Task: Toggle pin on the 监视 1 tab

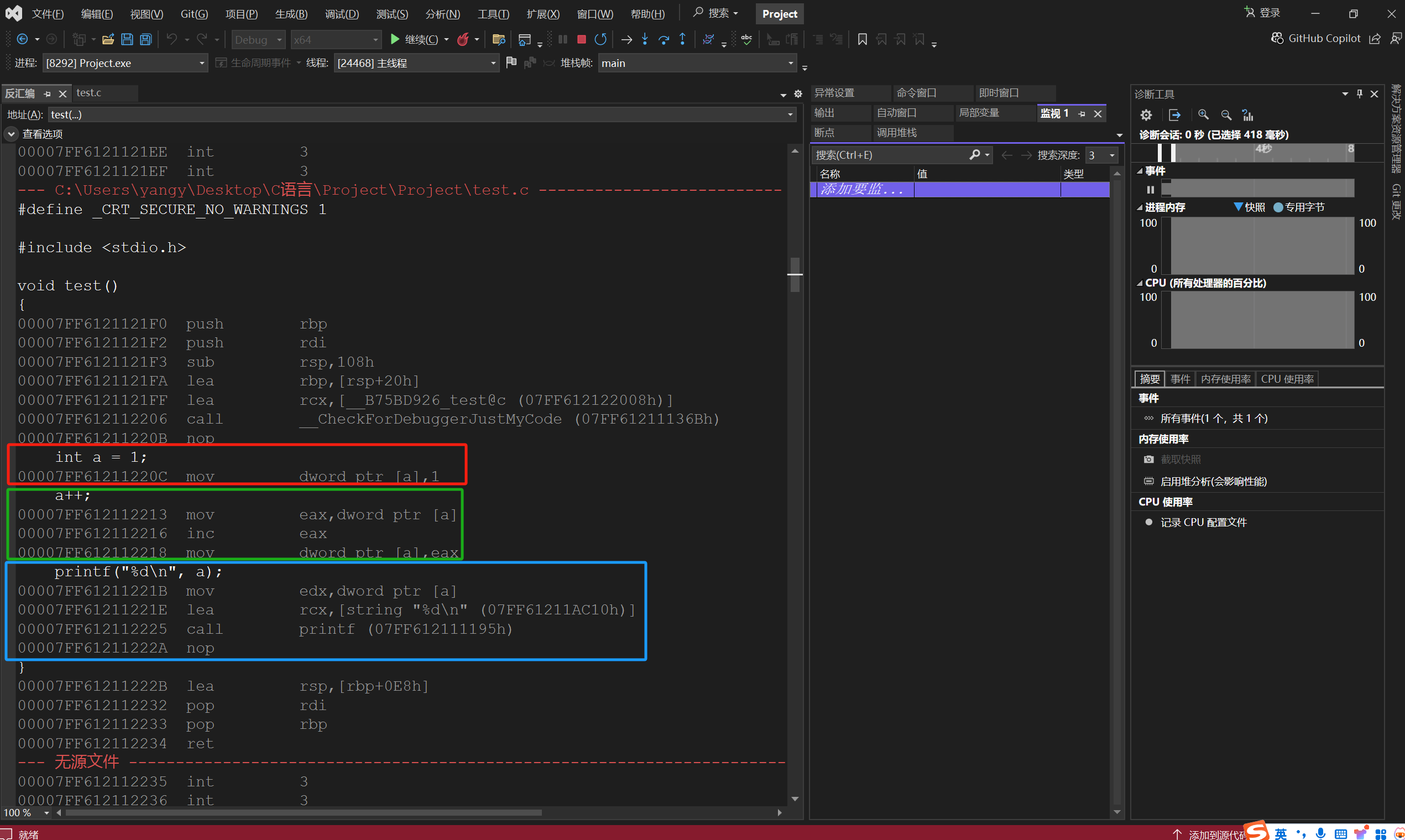Action: click(x=1082, y=114)
